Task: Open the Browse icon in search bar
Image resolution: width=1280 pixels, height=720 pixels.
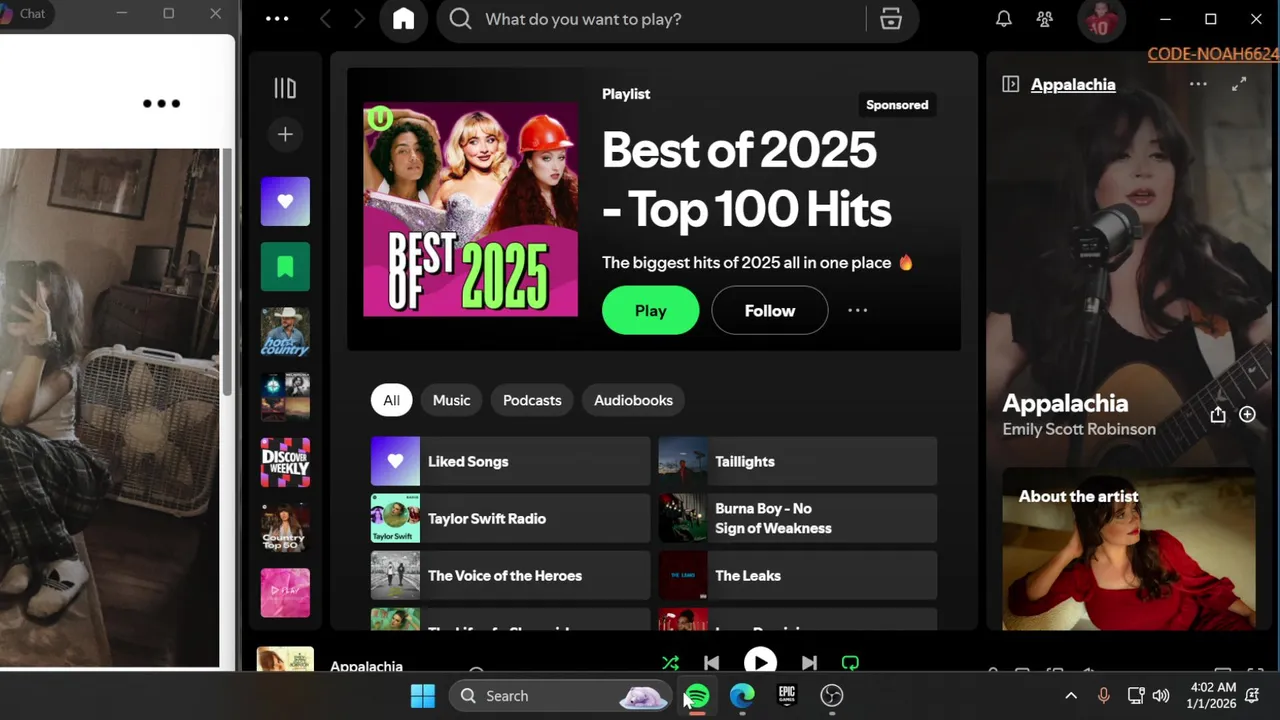Action: click(891, 19)
